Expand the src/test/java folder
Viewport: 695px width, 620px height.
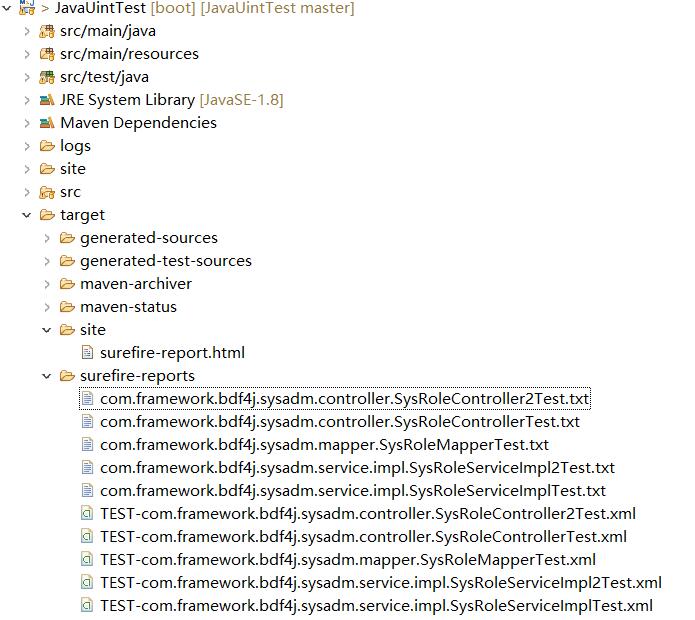pyautogui.click(x=27, y=77)
